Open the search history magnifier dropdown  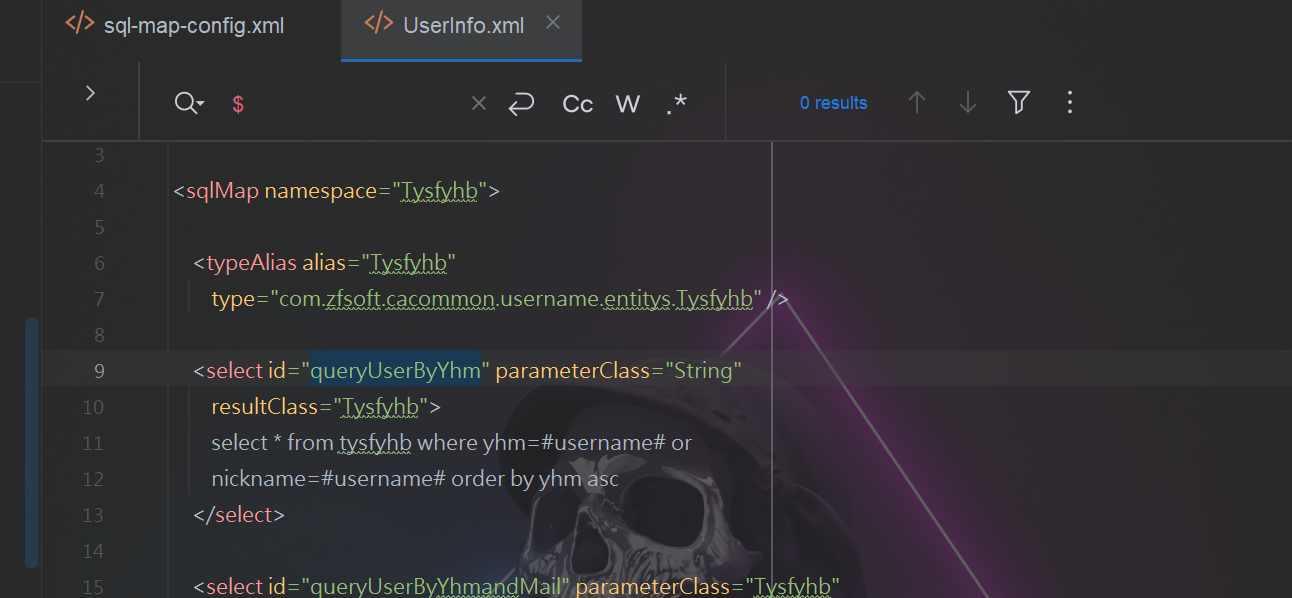(188, 103)
